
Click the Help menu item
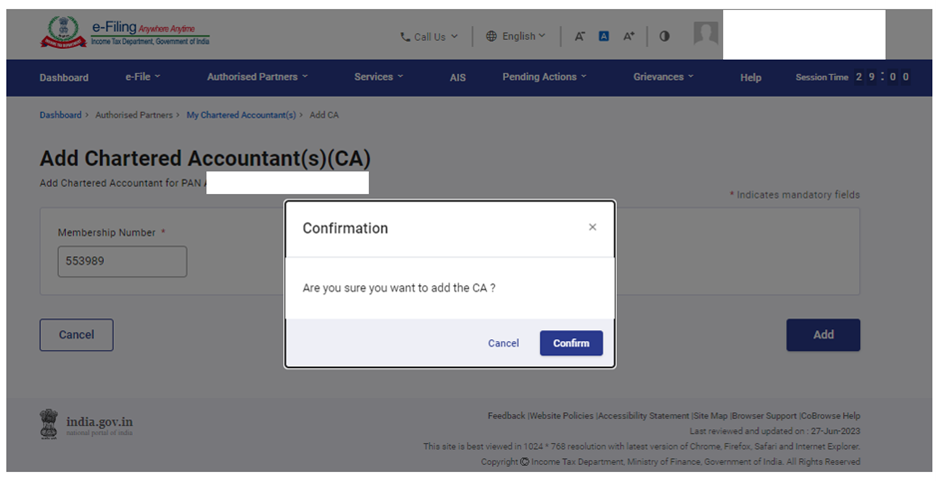pyautogui.click(x=750, y=77)
